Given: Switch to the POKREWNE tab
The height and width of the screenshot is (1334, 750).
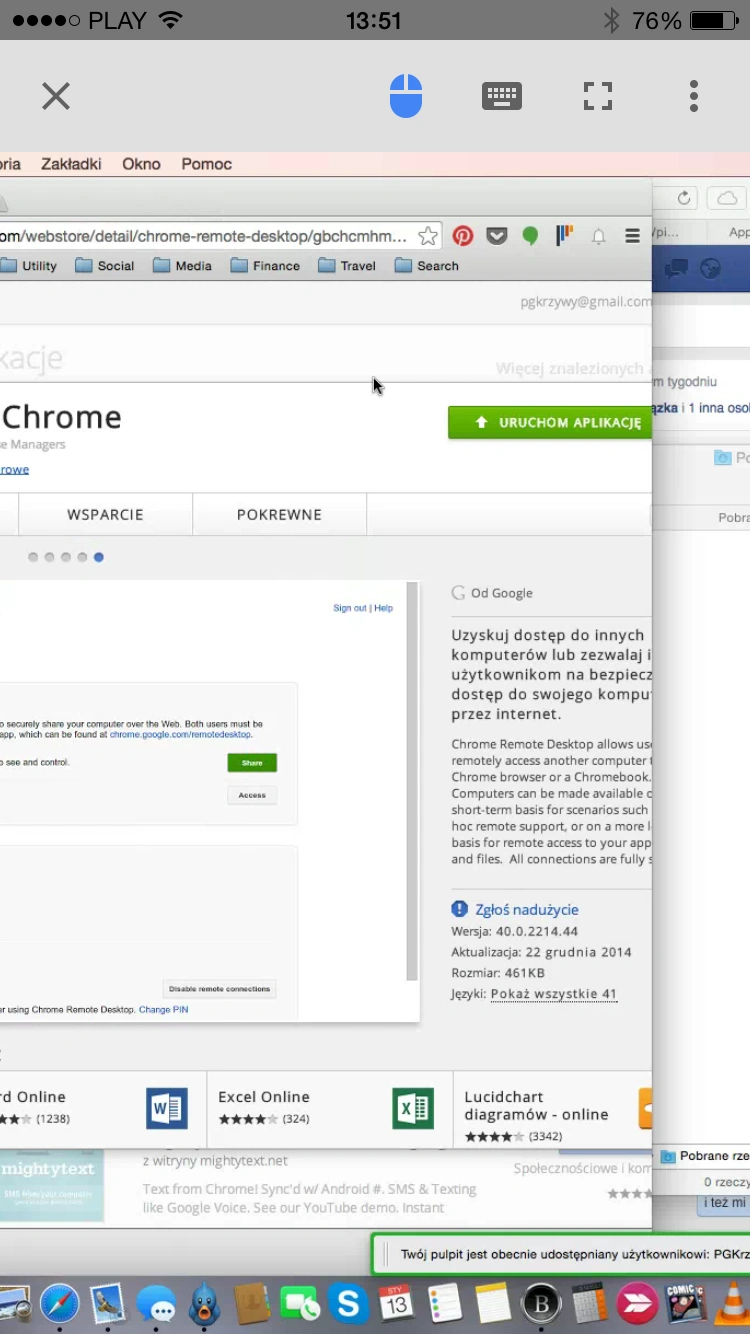Looking at the screenshot, I should pos(279,514).
